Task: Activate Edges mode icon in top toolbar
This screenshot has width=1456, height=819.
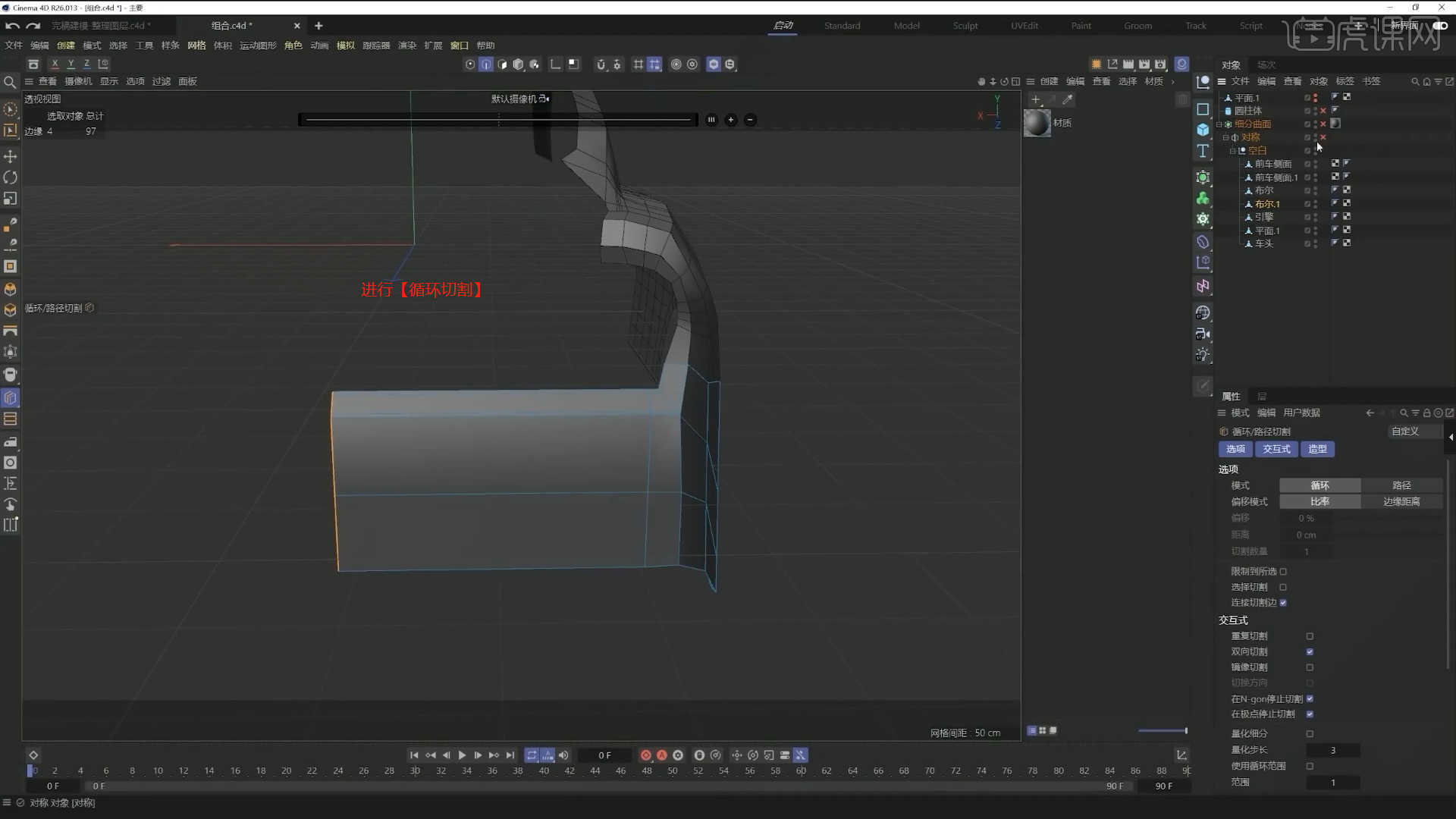Action: pyautogui.click(x=486, y=64)
